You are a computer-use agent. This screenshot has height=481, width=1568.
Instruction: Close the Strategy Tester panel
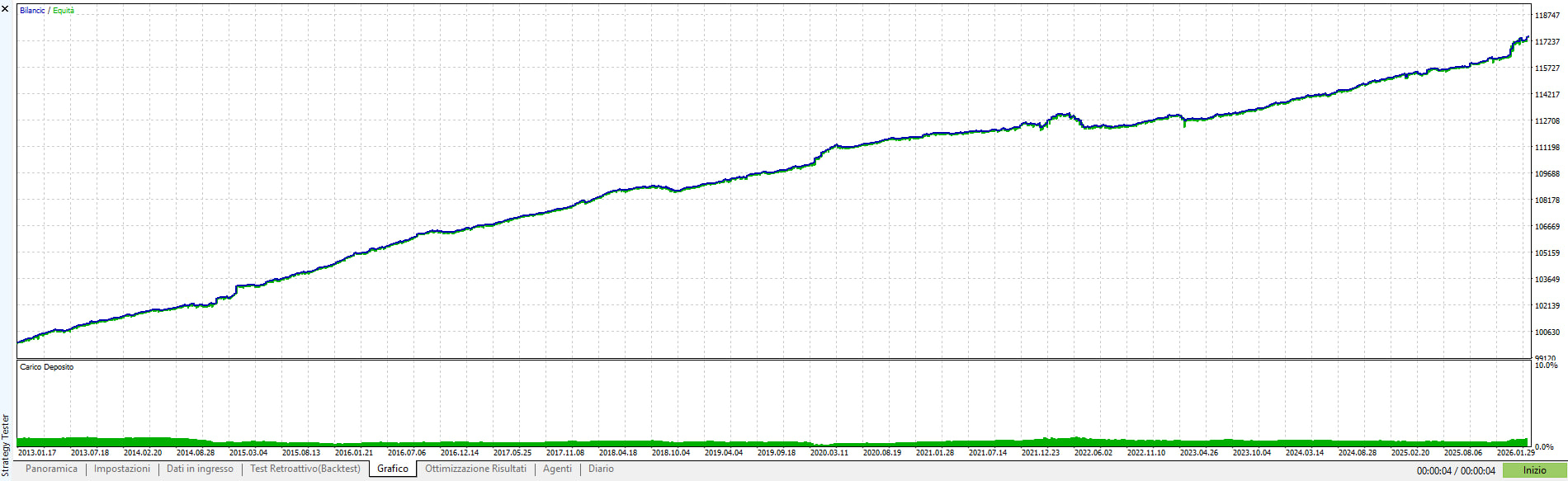(5, 8)
